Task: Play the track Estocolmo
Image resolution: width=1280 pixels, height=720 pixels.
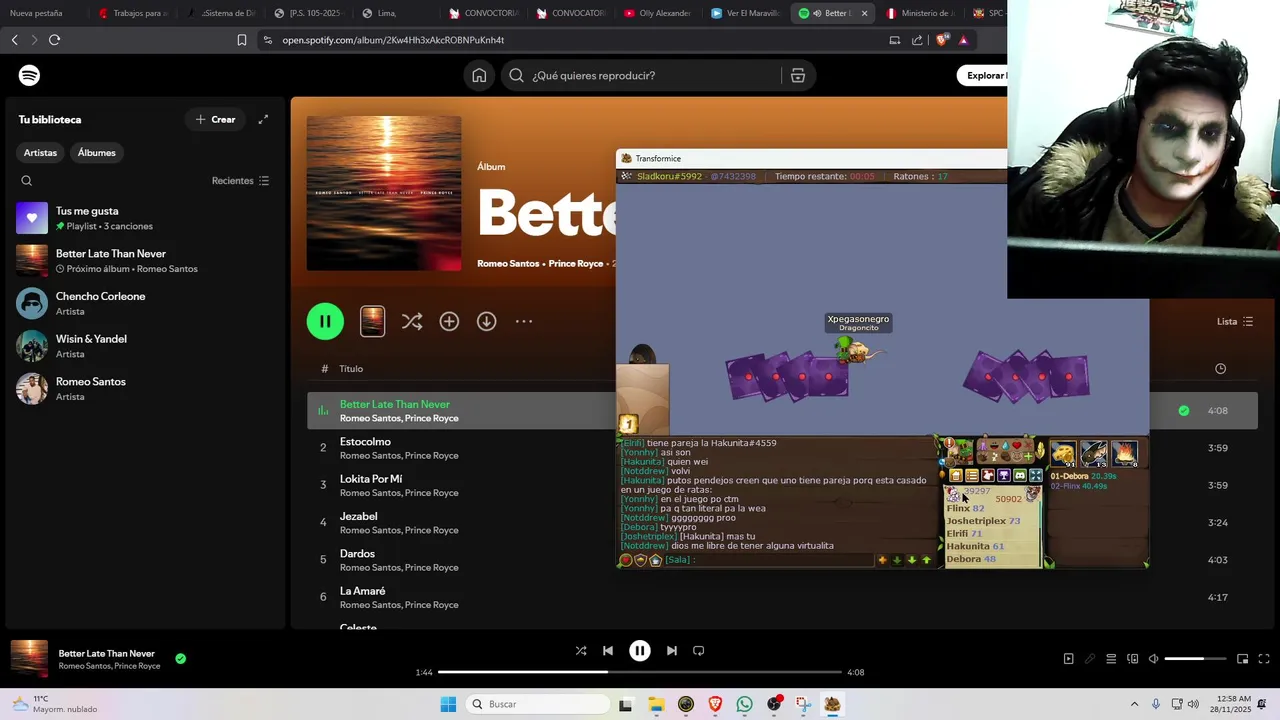Action: click(x=365, y=441)
